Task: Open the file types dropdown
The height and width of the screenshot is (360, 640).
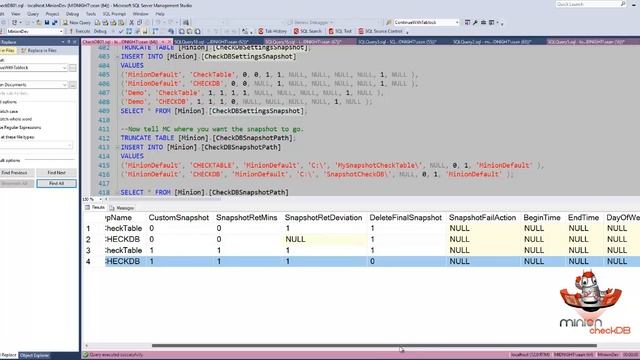Action: pos(70,145)
